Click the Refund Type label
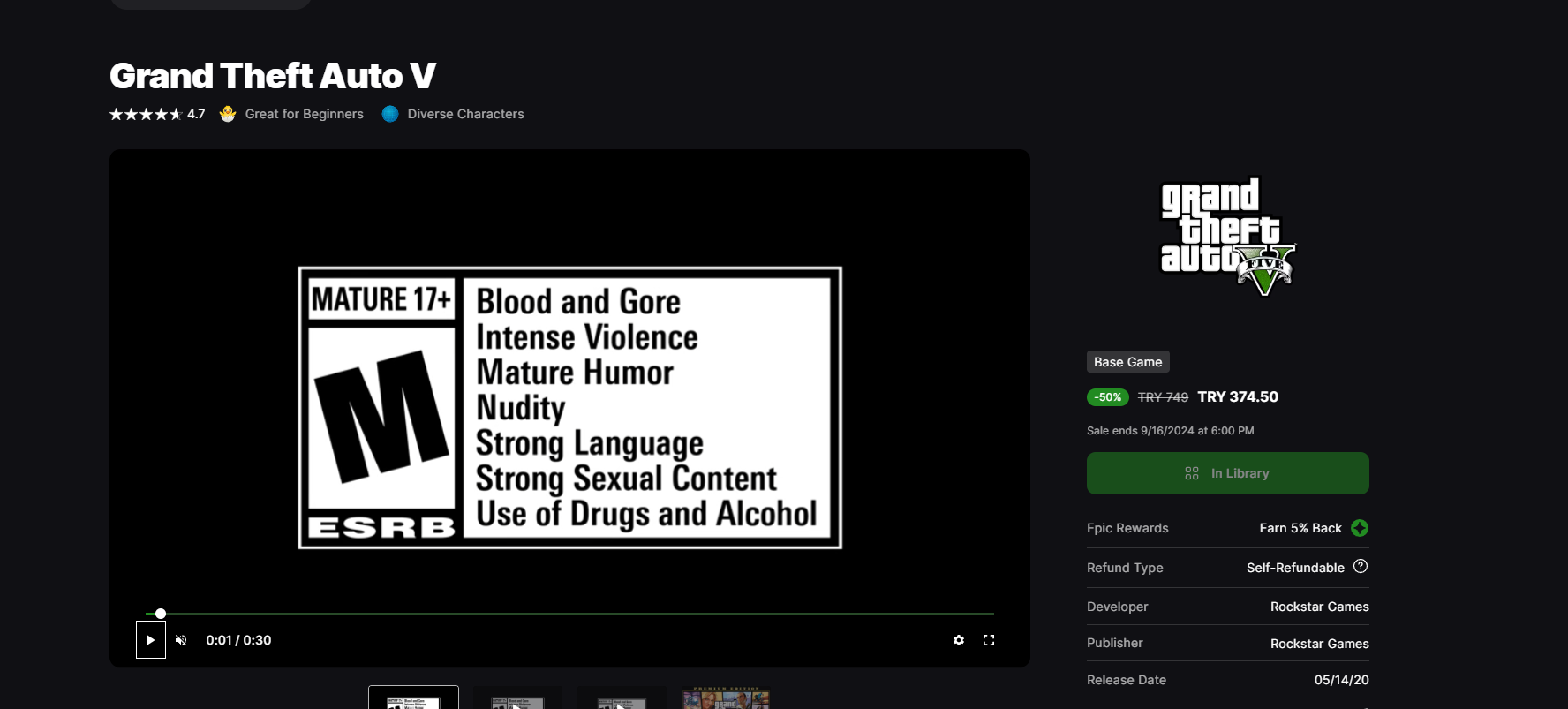 1125,568
